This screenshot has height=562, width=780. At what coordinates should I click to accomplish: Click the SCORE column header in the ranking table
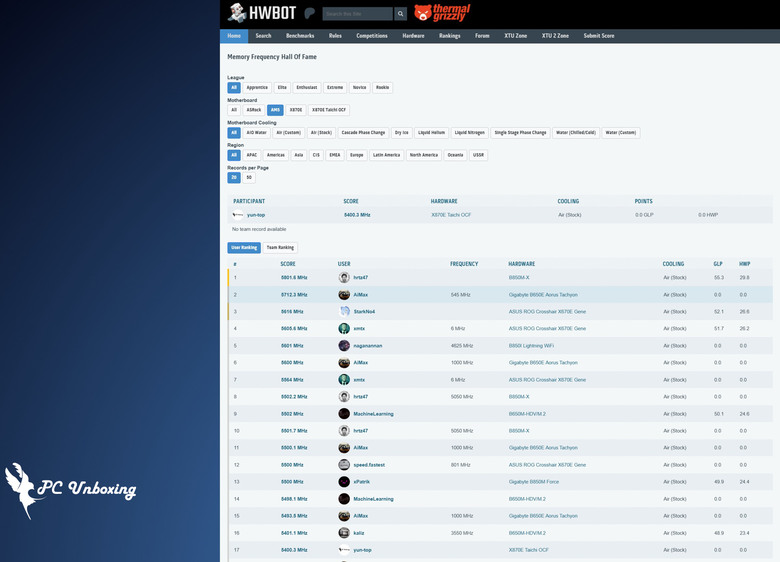pyautogui.click(x=288, y=264)
